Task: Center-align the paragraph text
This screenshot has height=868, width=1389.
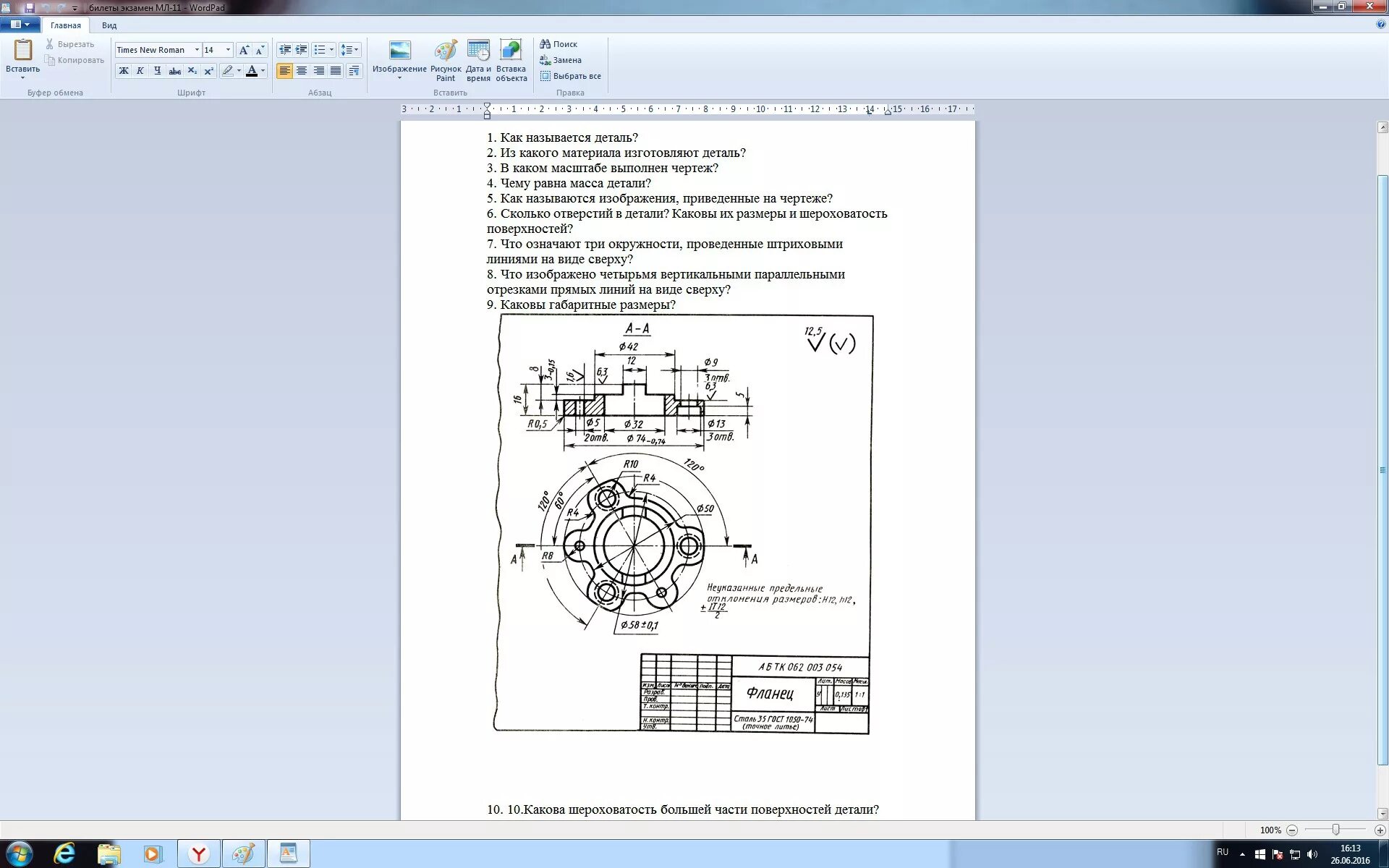Action: pos(302,71)
